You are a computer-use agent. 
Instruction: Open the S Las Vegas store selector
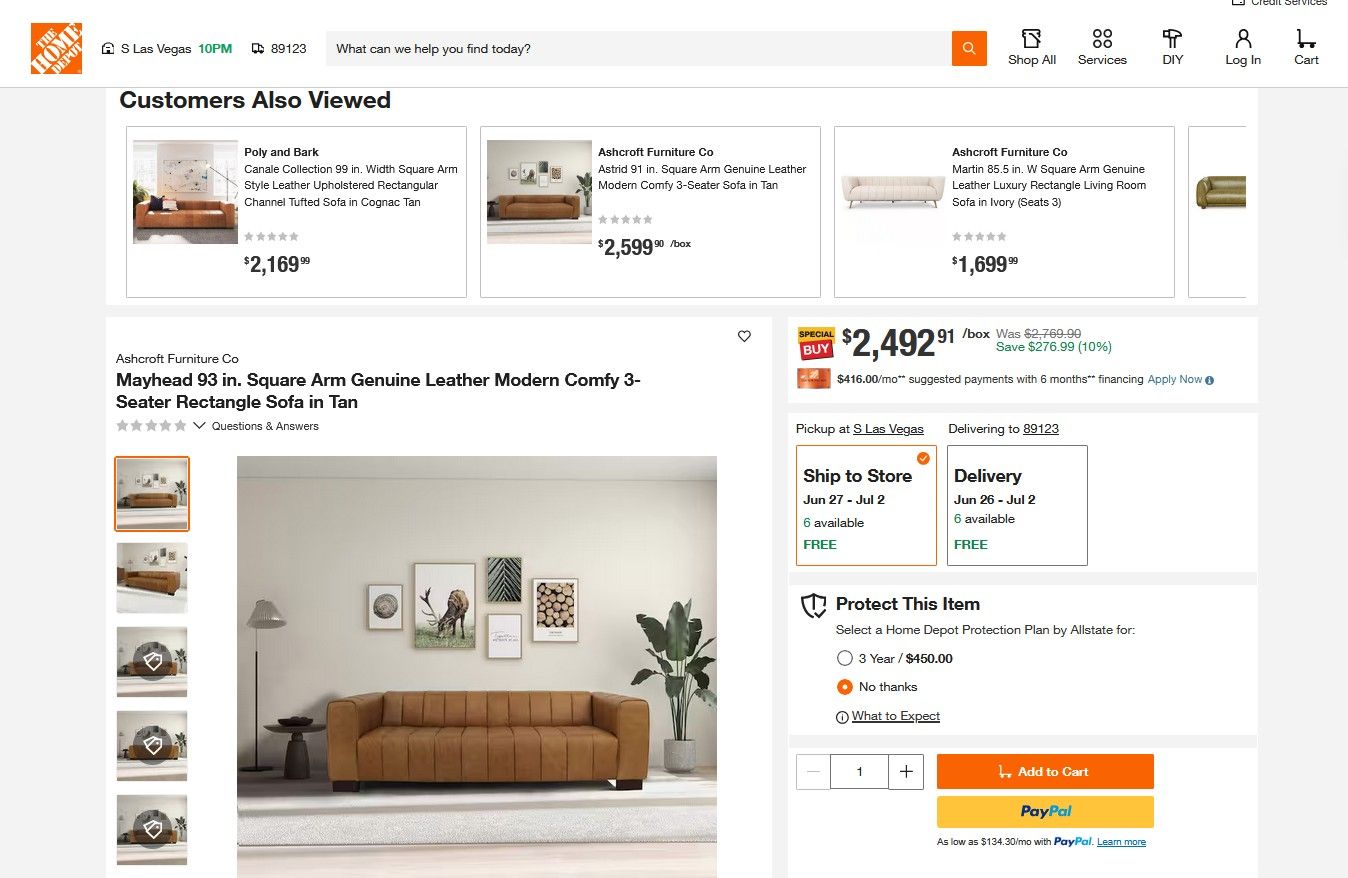pos(155,49)
